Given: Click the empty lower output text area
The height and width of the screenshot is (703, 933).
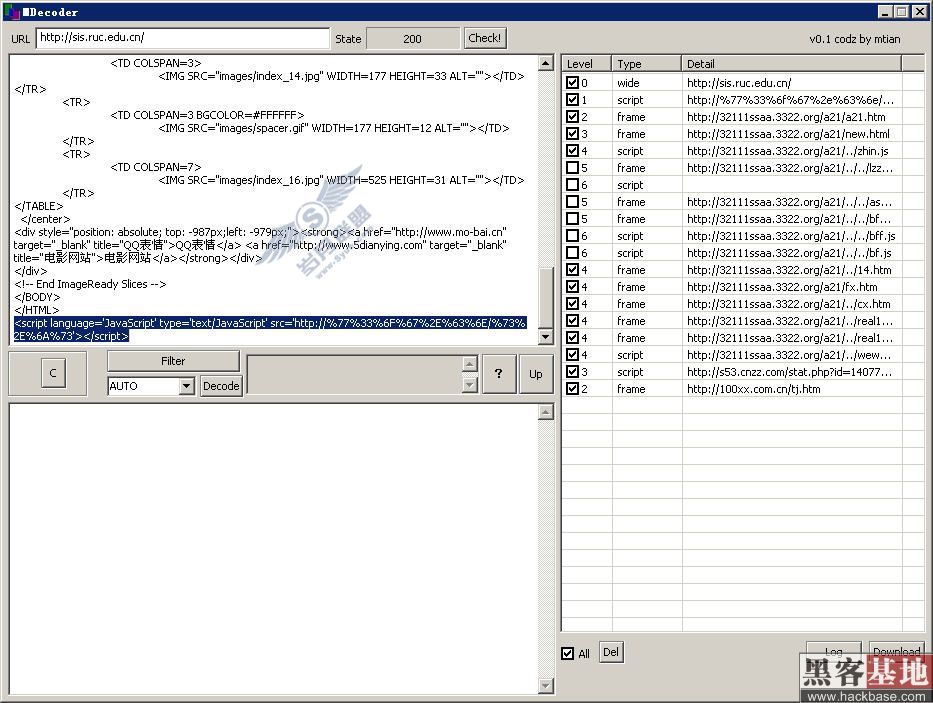Looking at the screenshot, I should coord(274,549).
